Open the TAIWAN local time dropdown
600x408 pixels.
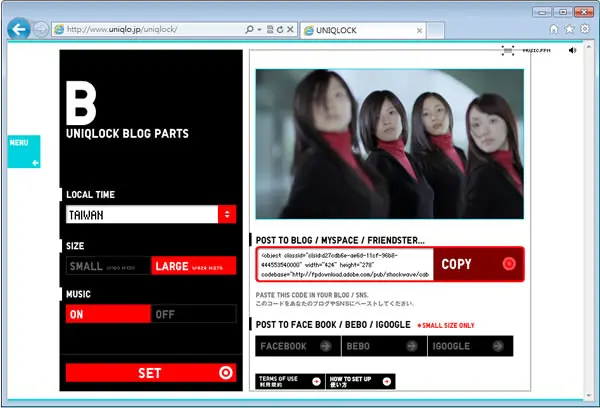[x=151, y=215]
